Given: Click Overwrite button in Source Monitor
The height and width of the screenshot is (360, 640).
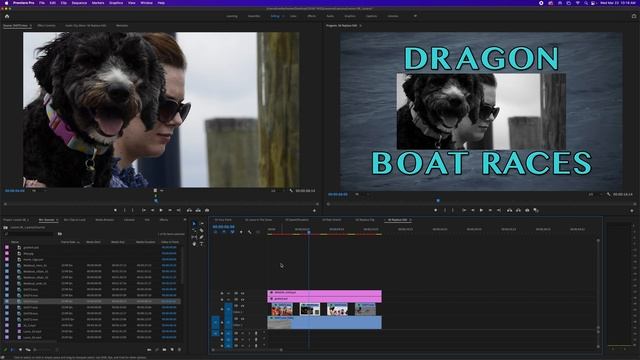Looking at the screenshot, I should [x=198, y=210].
